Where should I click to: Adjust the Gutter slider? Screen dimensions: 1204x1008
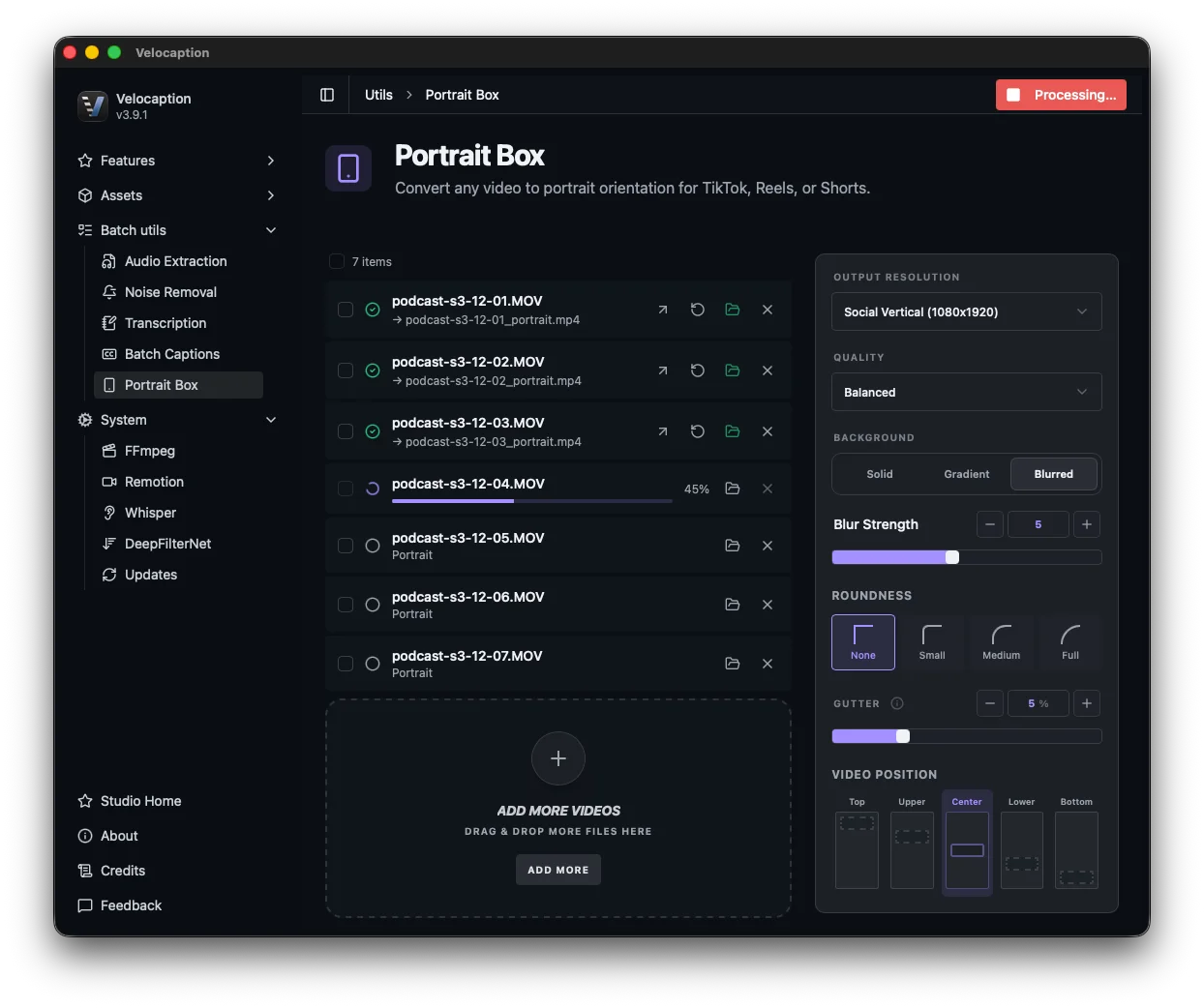[x=967, y=736]
